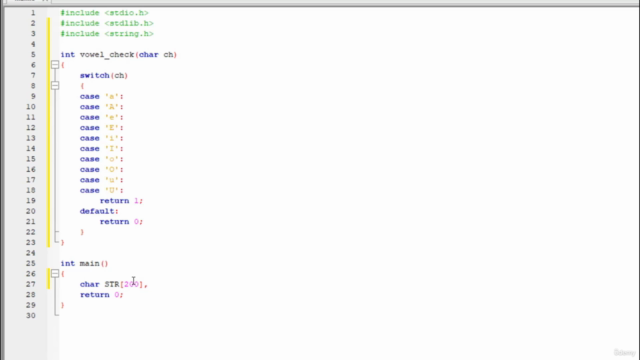This screenshot has height=360, width=640.
Task: Click the 'default:' label
Action: point(99,211)
